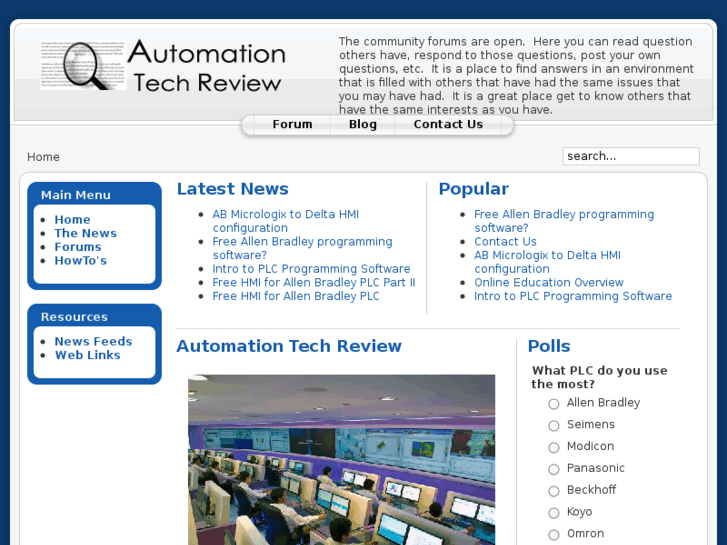Image resolution: width=727 pixels, height=545 pixels.
Task: Open Popular Free Allen Bradley programming software link
Action: (x=564, y=221)
